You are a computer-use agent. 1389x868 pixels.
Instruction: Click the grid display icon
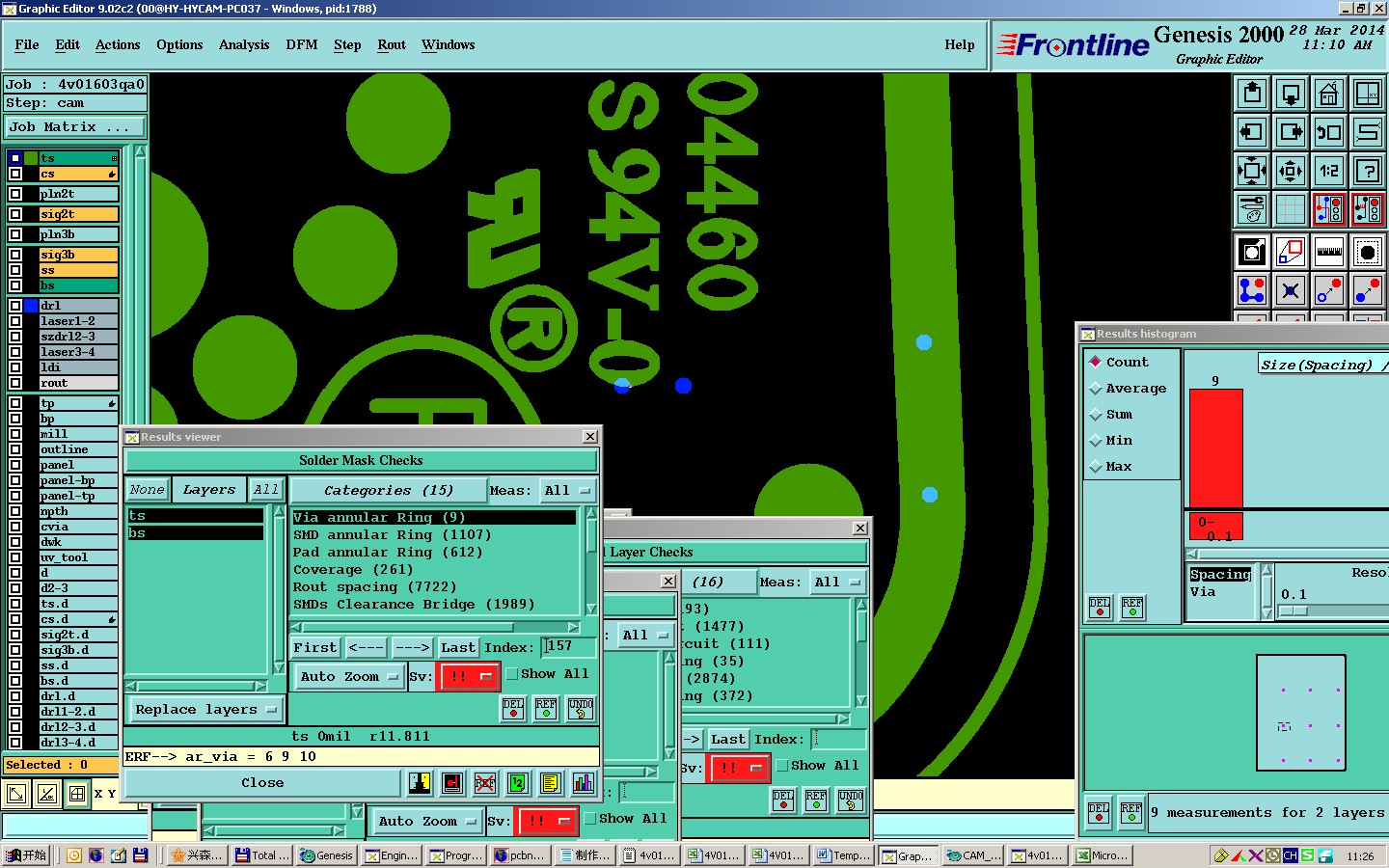[x=1291, y=208]
